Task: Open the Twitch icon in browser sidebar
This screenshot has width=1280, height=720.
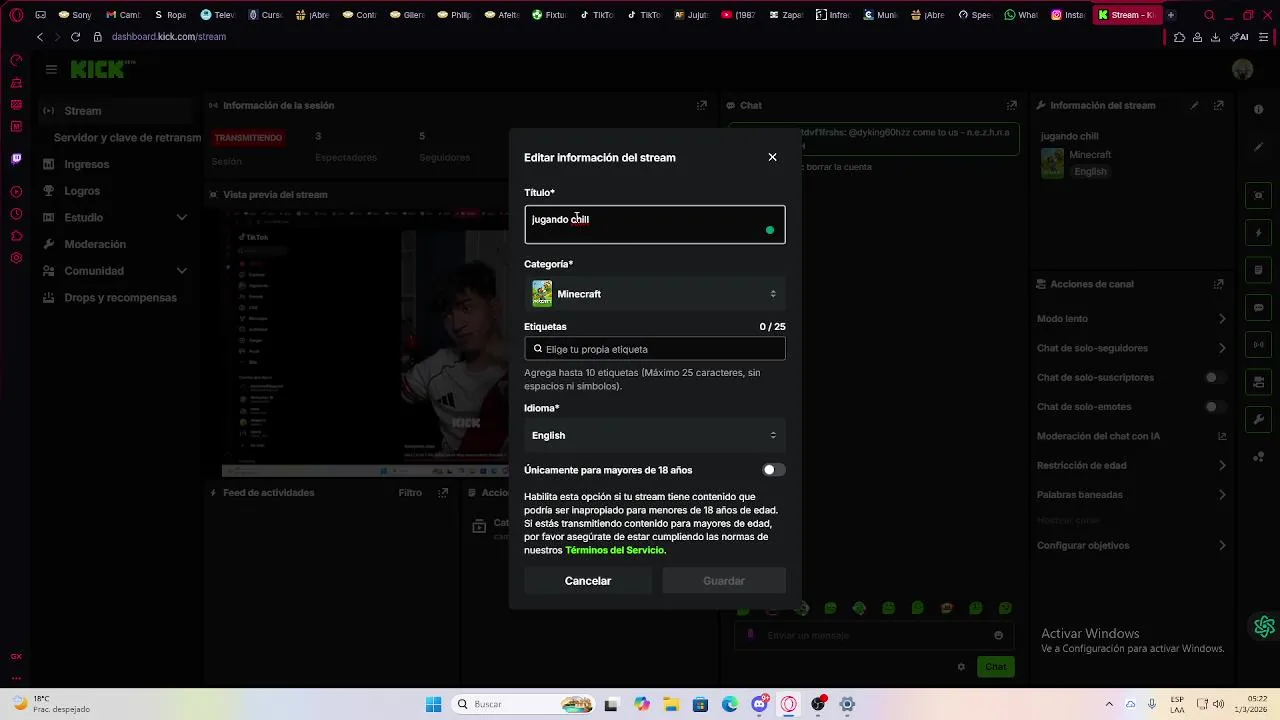Action: [x=16, y=158]
